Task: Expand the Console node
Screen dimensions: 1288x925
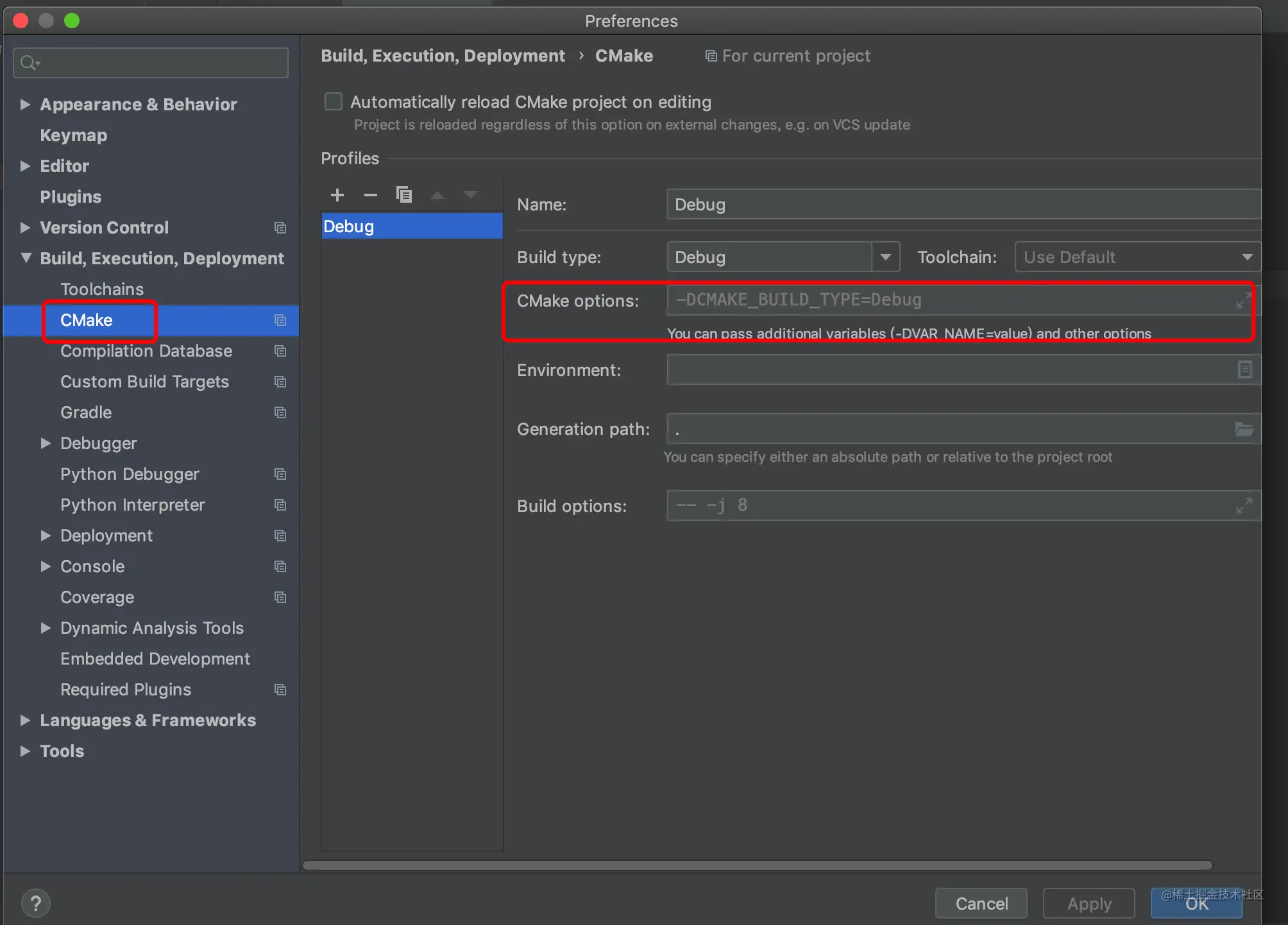Action: pos(46,566)
